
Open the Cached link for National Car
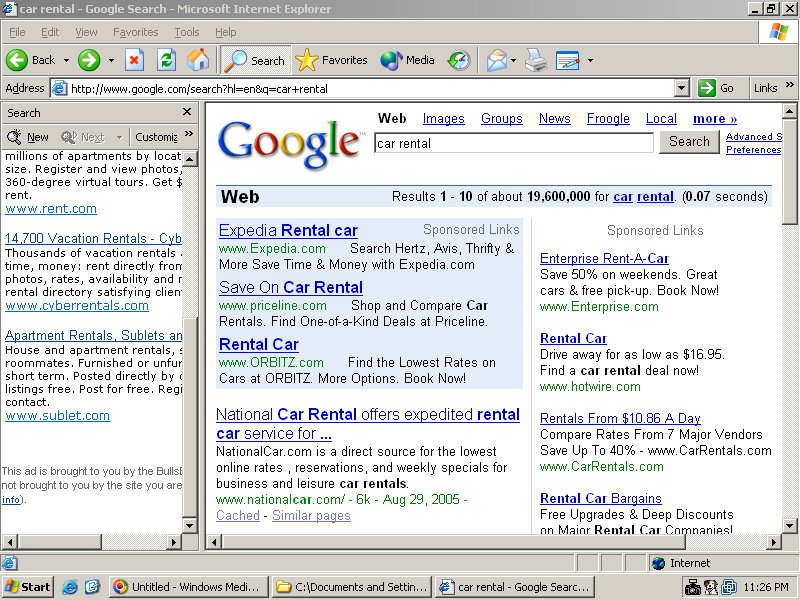[238, 516]
